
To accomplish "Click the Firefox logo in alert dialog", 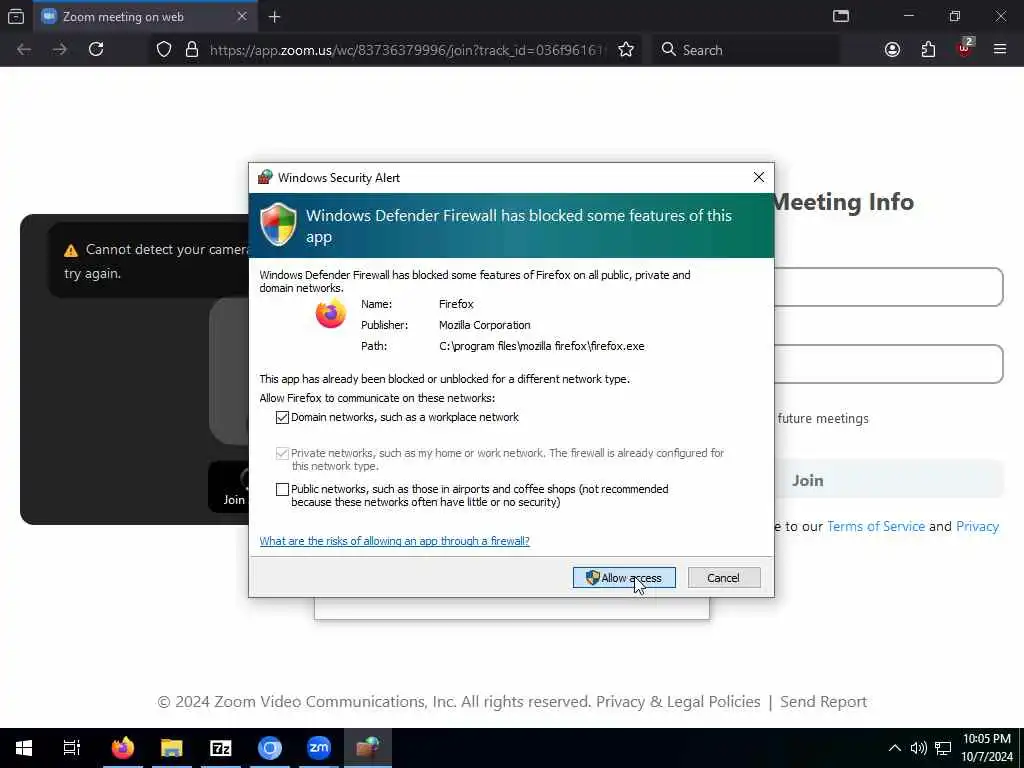I will pyautogui.click(x=330, y=313).
